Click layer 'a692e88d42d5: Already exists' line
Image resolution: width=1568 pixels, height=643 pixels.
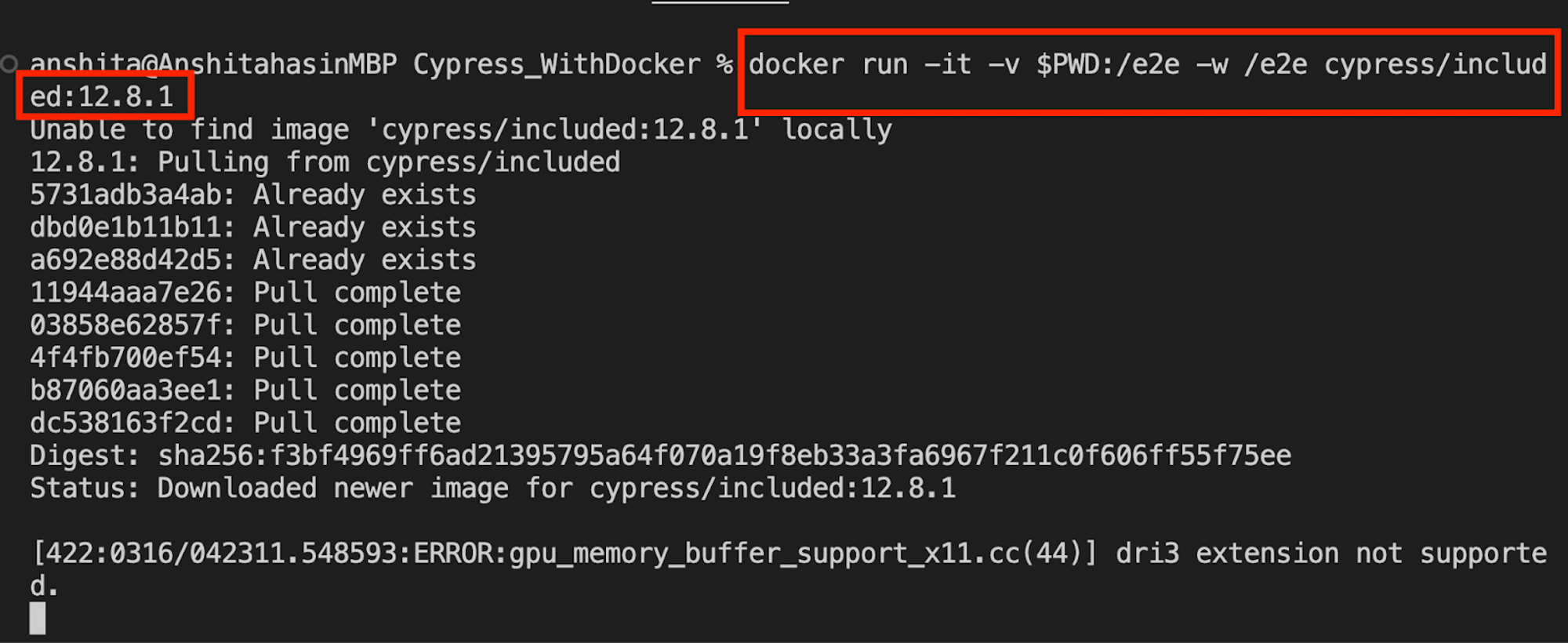pyautogui.click(x=252, y=260)
